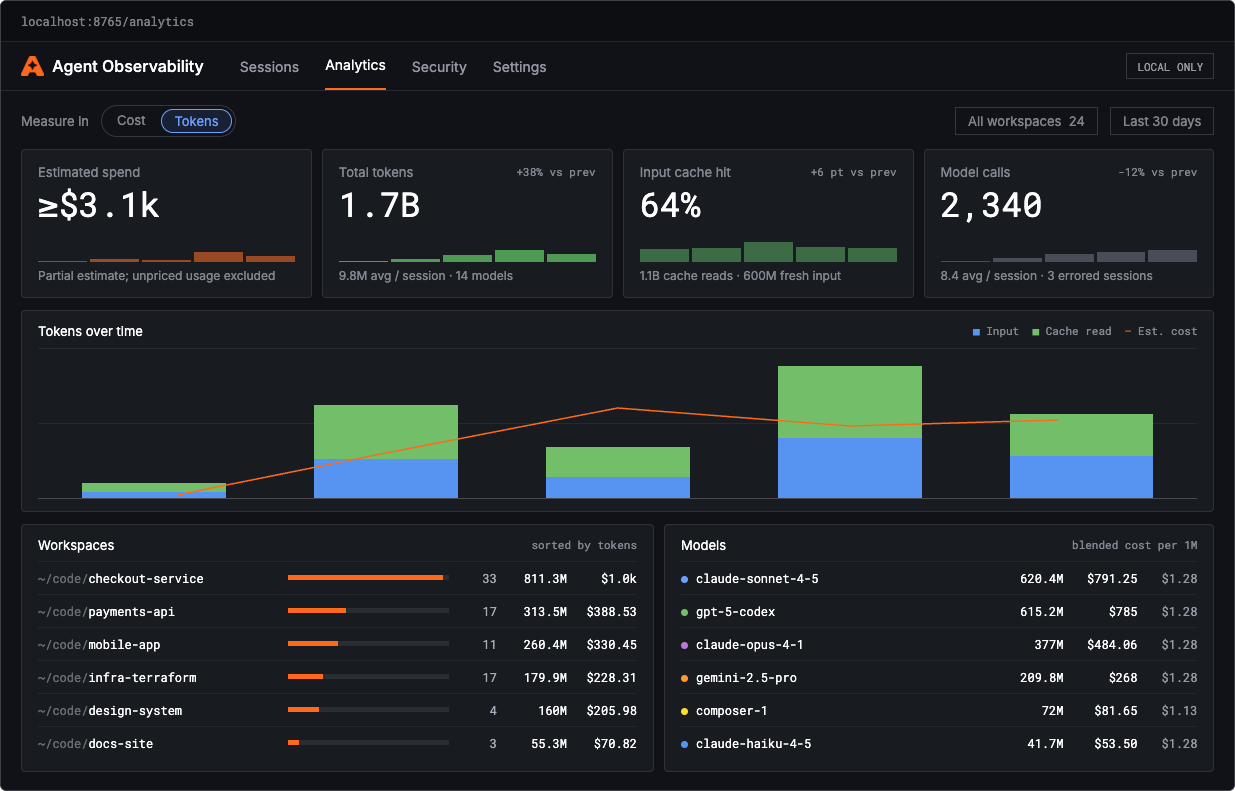This screenshot has height=791, width=1235.
Task: Open the Sessions tab
Action: pyautogui.click(x=269, y=67)
